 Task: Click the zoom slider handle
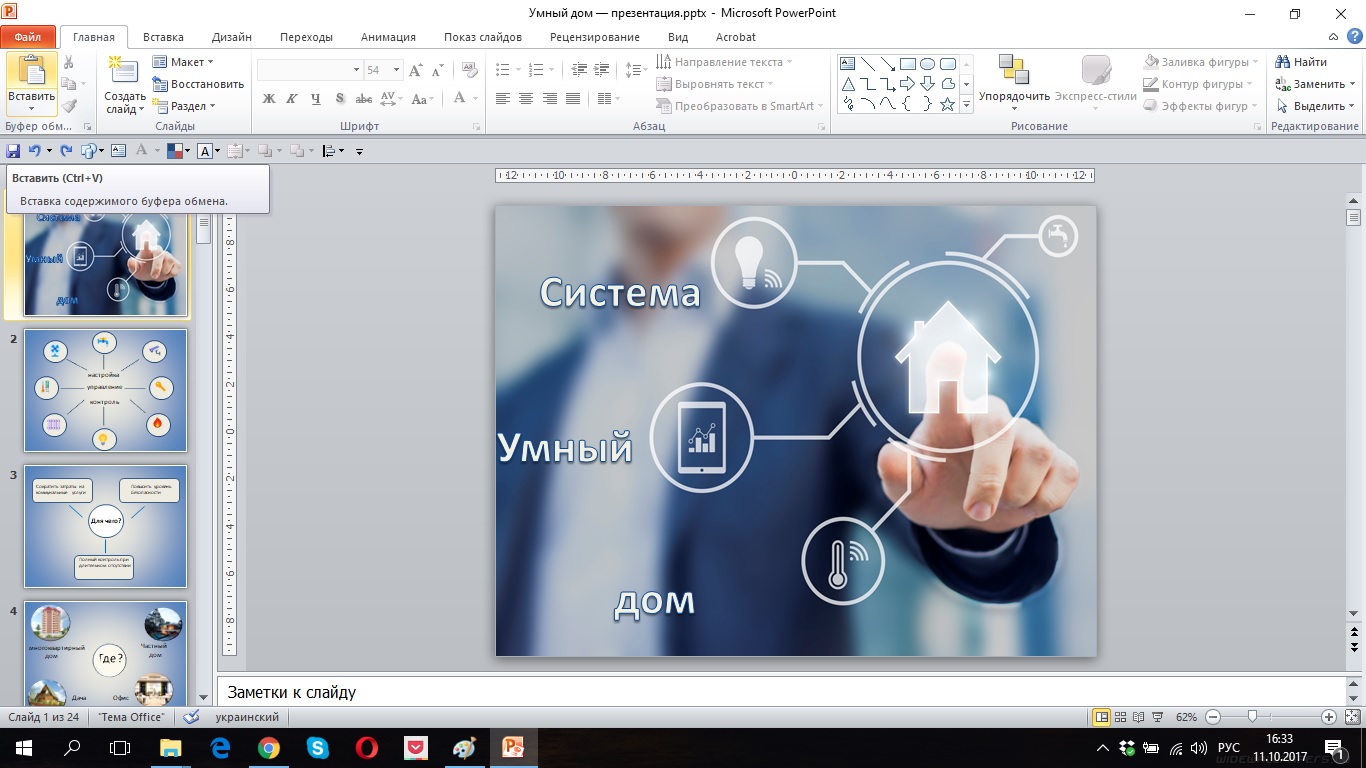tap(1252, 717)
